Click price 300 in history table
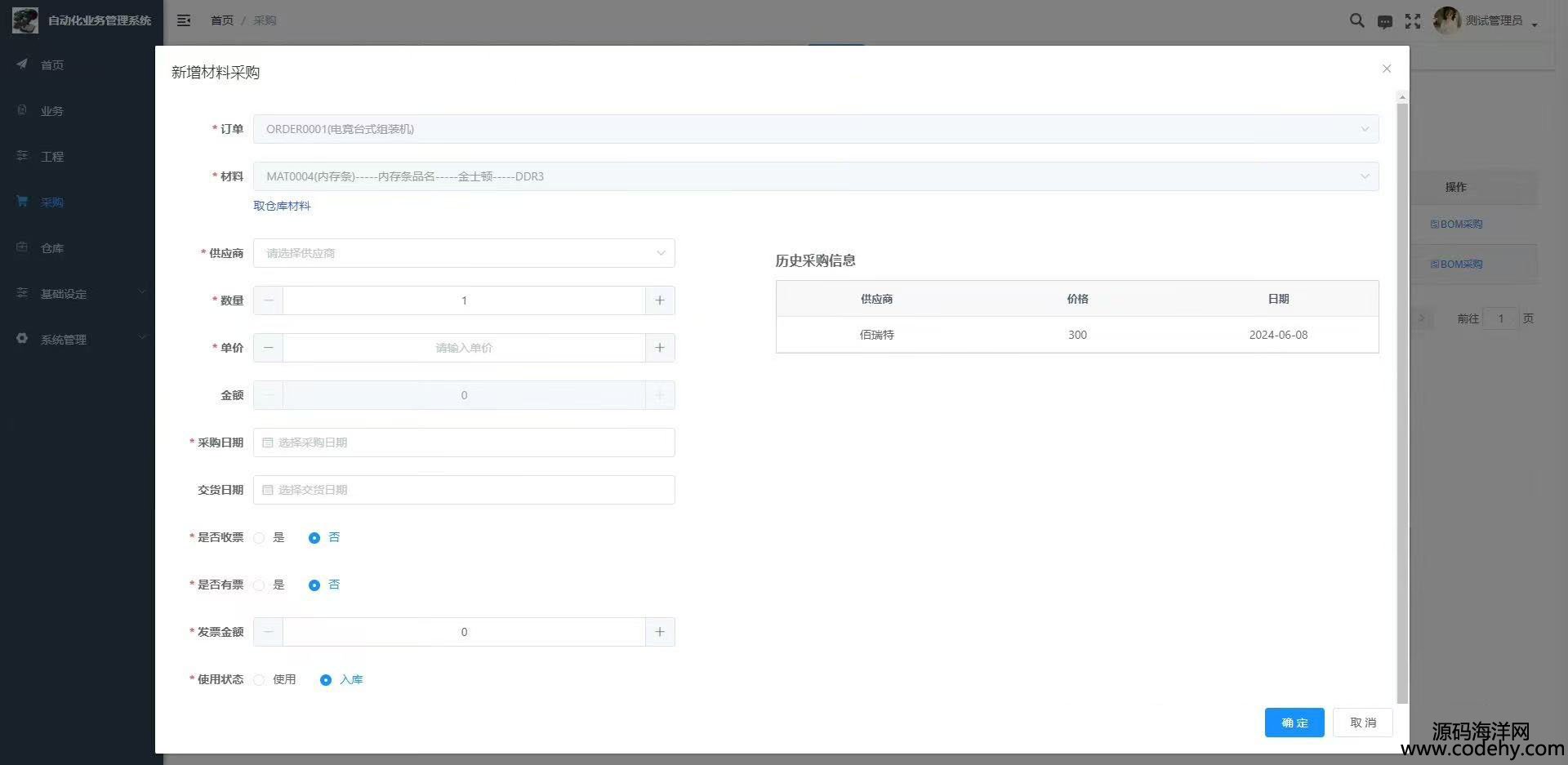 1077,335
